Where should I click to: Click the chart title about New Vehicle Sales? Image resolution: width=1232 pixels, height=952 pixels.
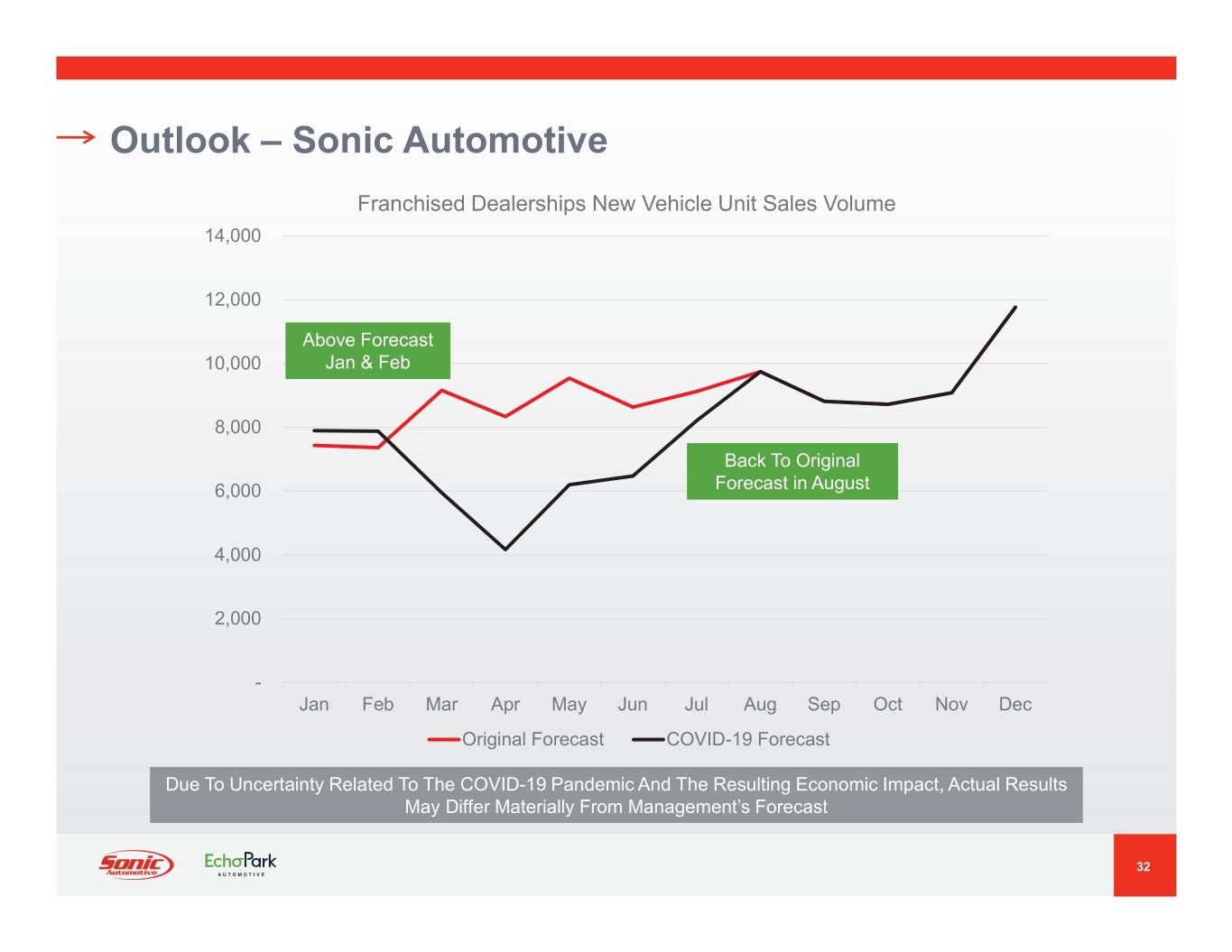coord(625,204)
